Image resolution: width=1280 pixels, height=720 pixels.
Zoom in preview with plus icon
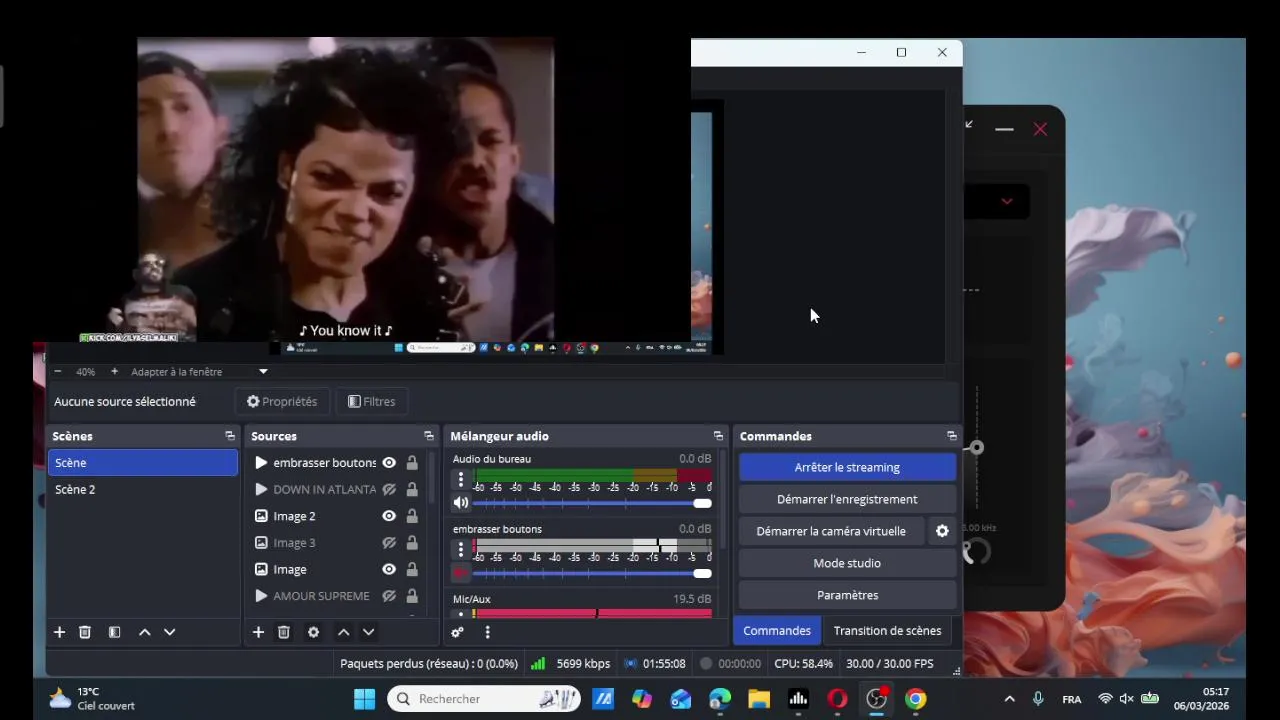coord(114,371)
